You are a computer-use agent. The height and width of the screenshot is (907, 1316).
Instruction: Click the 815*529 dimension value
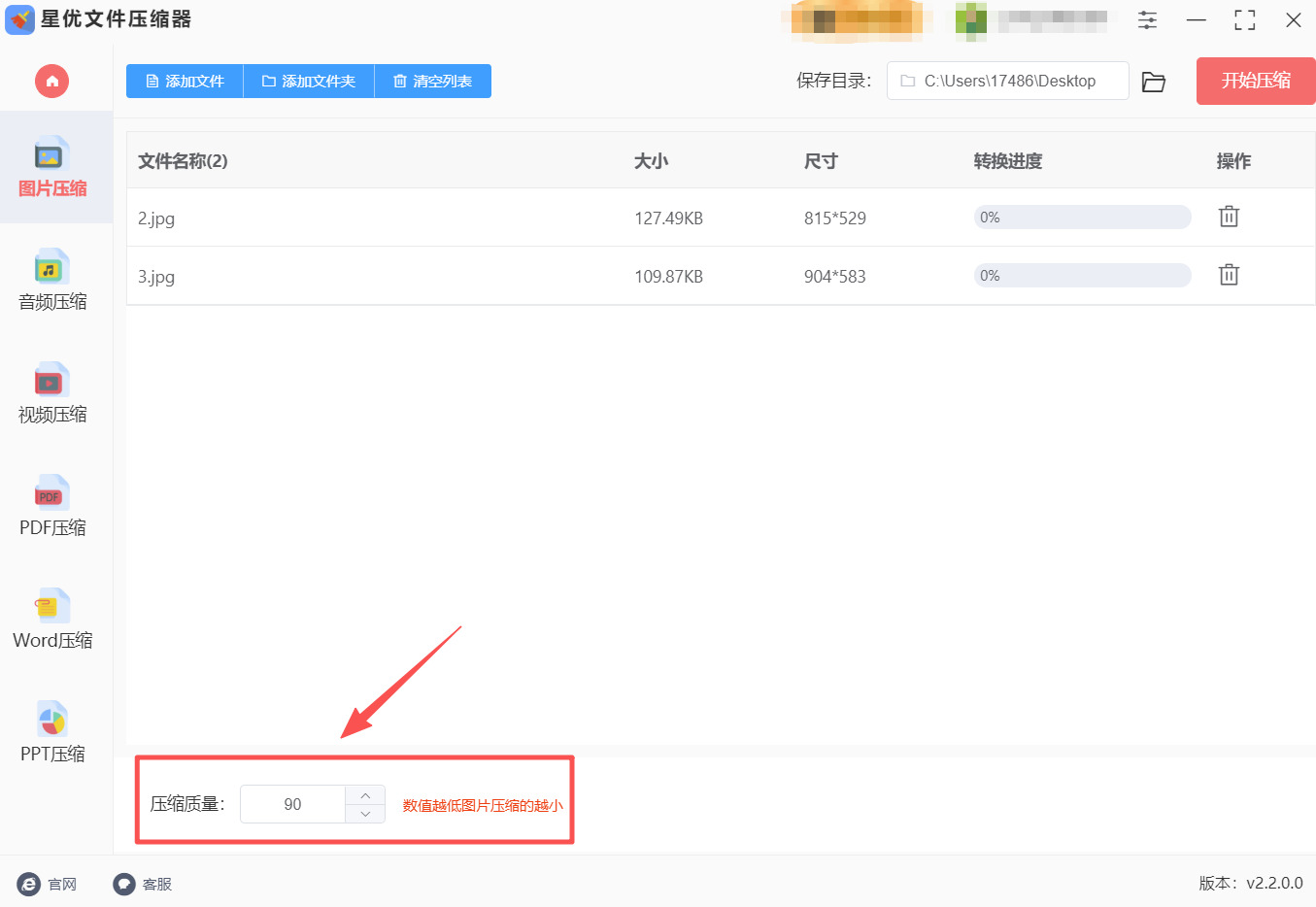coord(835,218)
